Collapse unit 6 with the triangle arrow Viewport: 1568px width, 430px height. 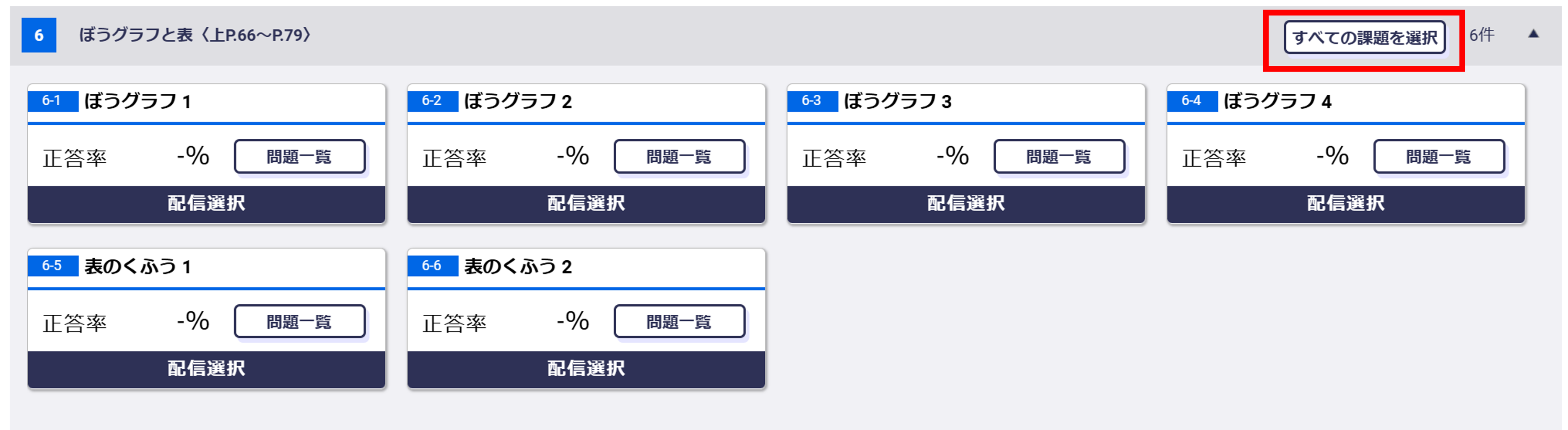tap(1533, 35)
